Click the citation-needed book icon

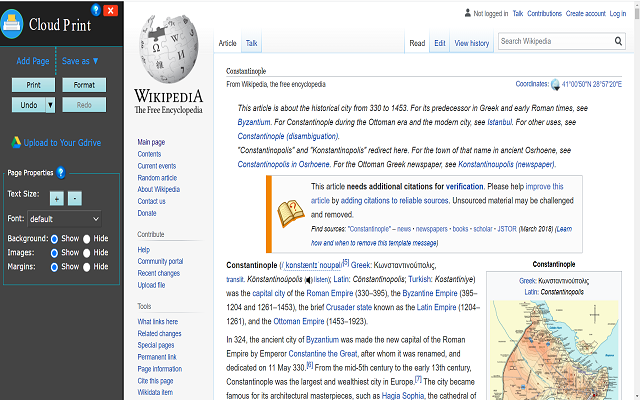291,213
